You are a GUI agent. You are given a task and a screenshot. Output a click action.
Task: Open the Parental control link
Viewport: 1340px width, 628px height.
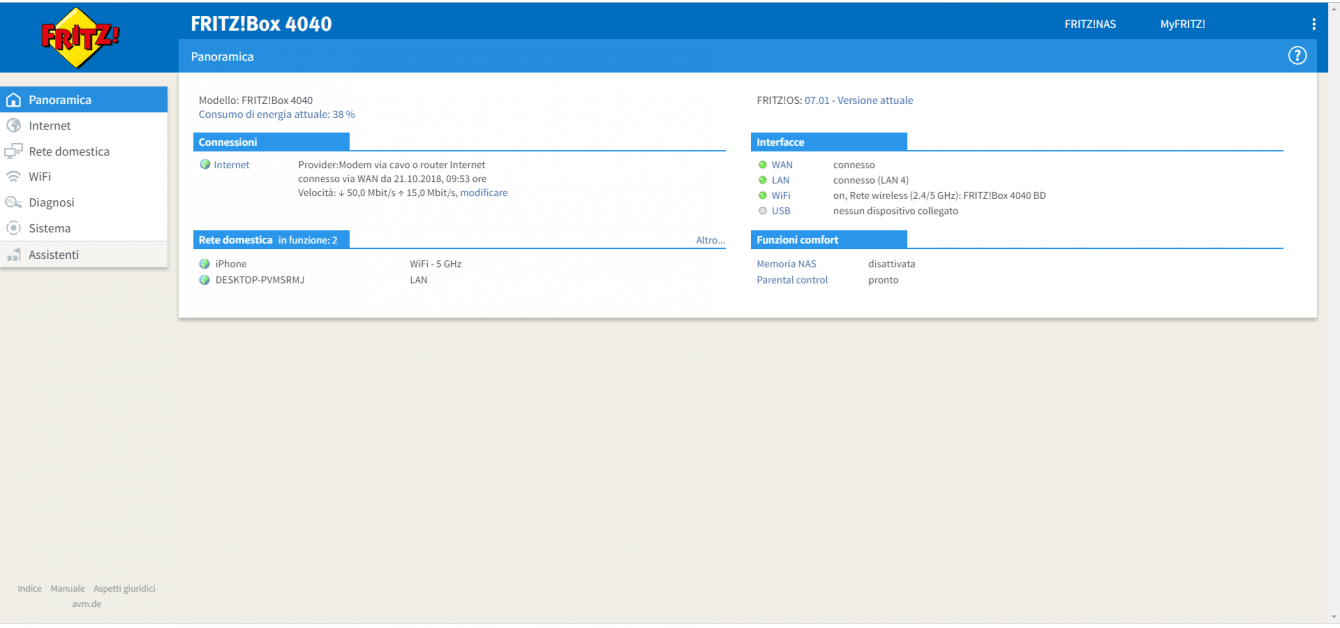(x=792, y=280)
